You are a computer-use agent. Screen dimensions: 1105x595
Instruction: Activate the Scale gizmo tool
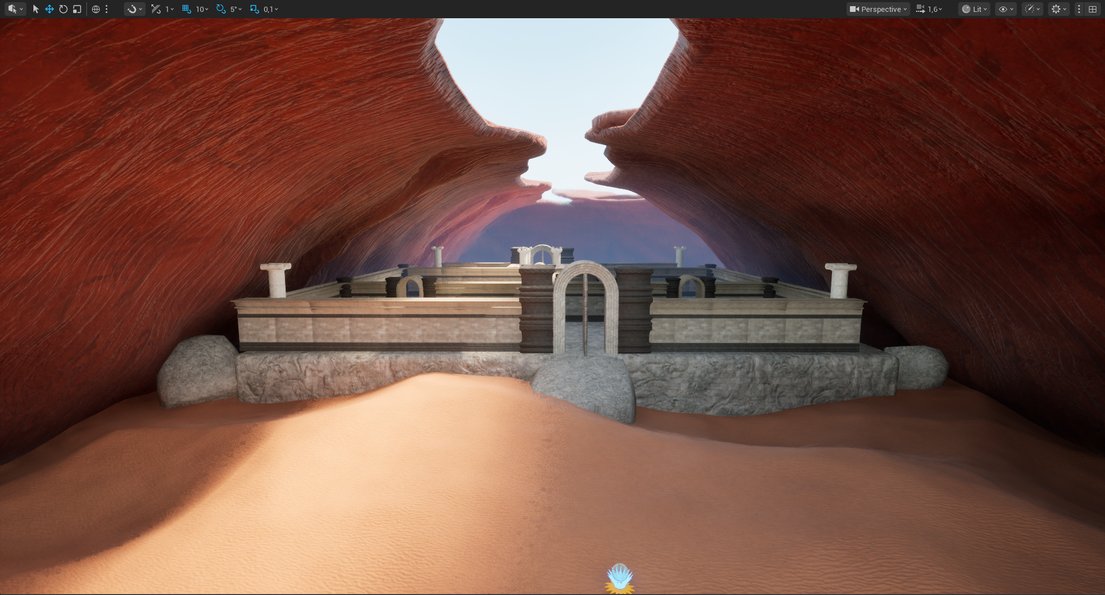click(77, 9)
